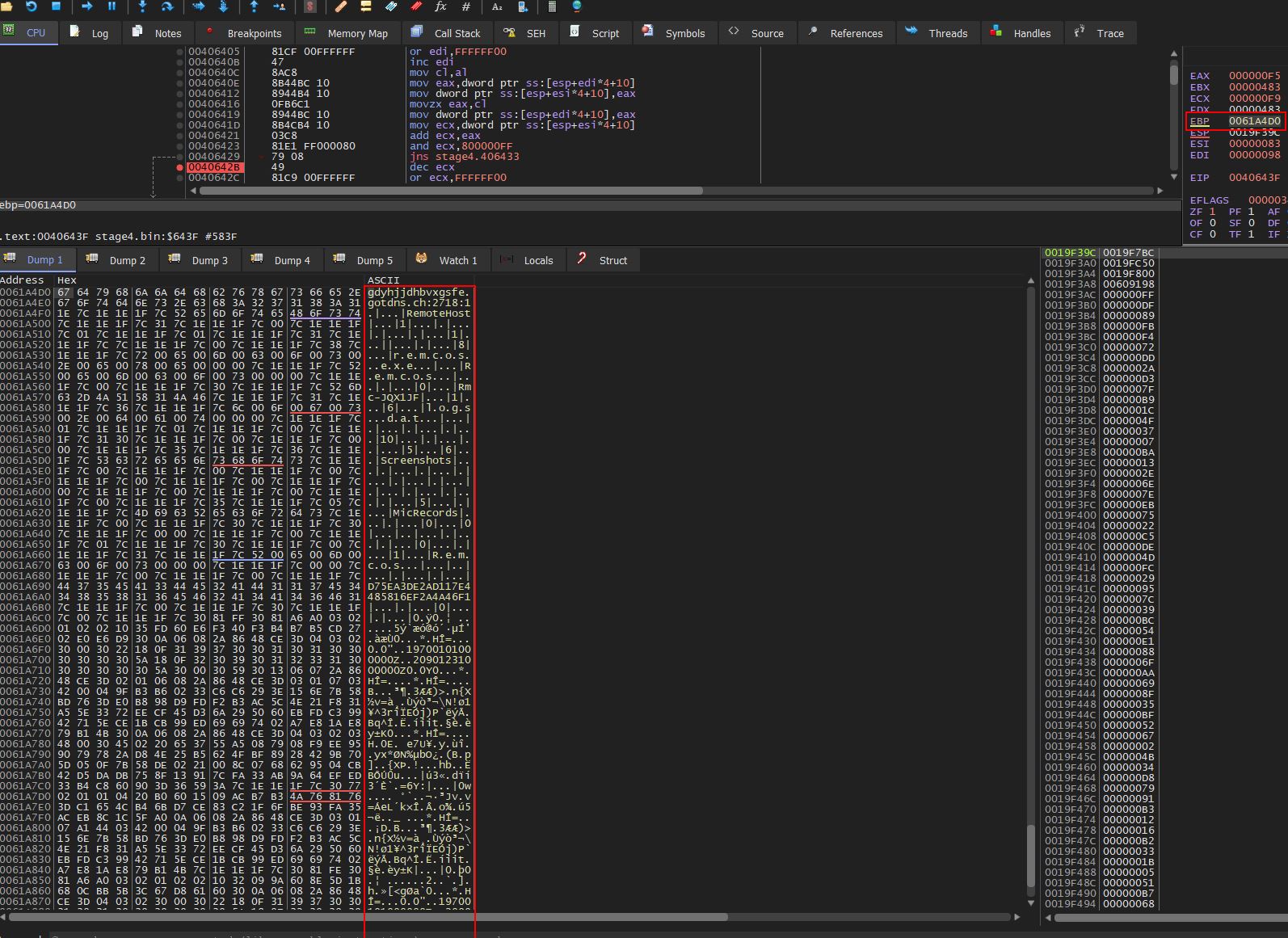The height and width of the screenshot is (938, 1288).
Task: Click the trace over icon
Action: [223, 6]
